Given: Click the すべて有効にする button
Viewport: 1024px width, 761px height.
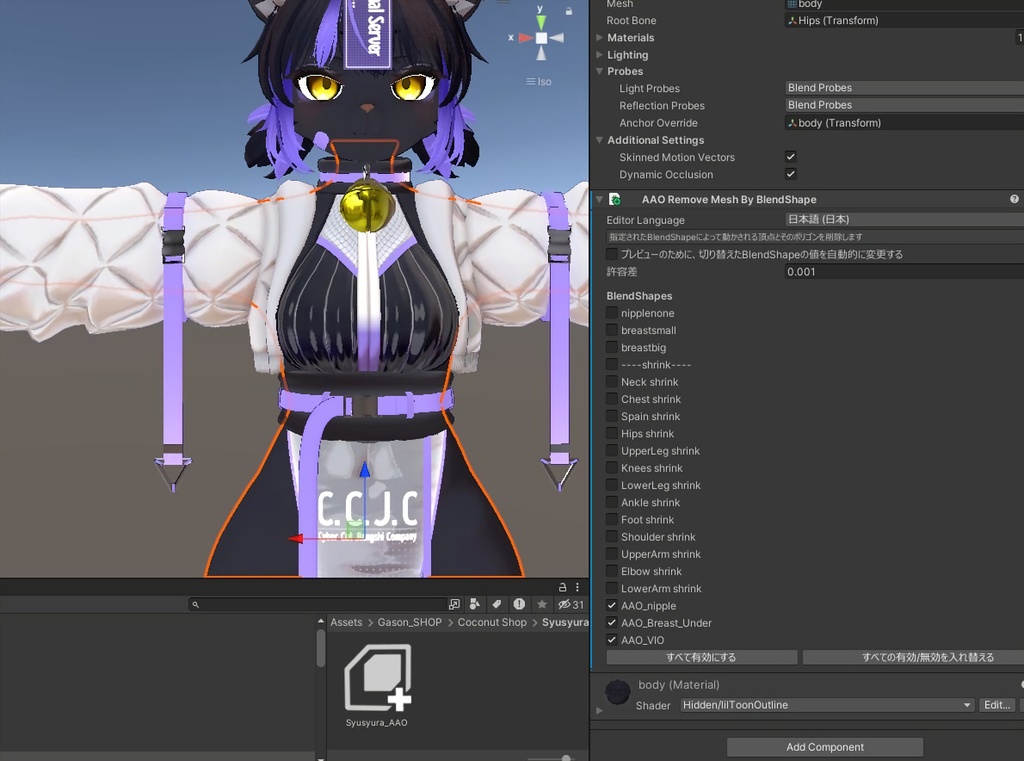Looking at the screenshot, I should [701, 657].
